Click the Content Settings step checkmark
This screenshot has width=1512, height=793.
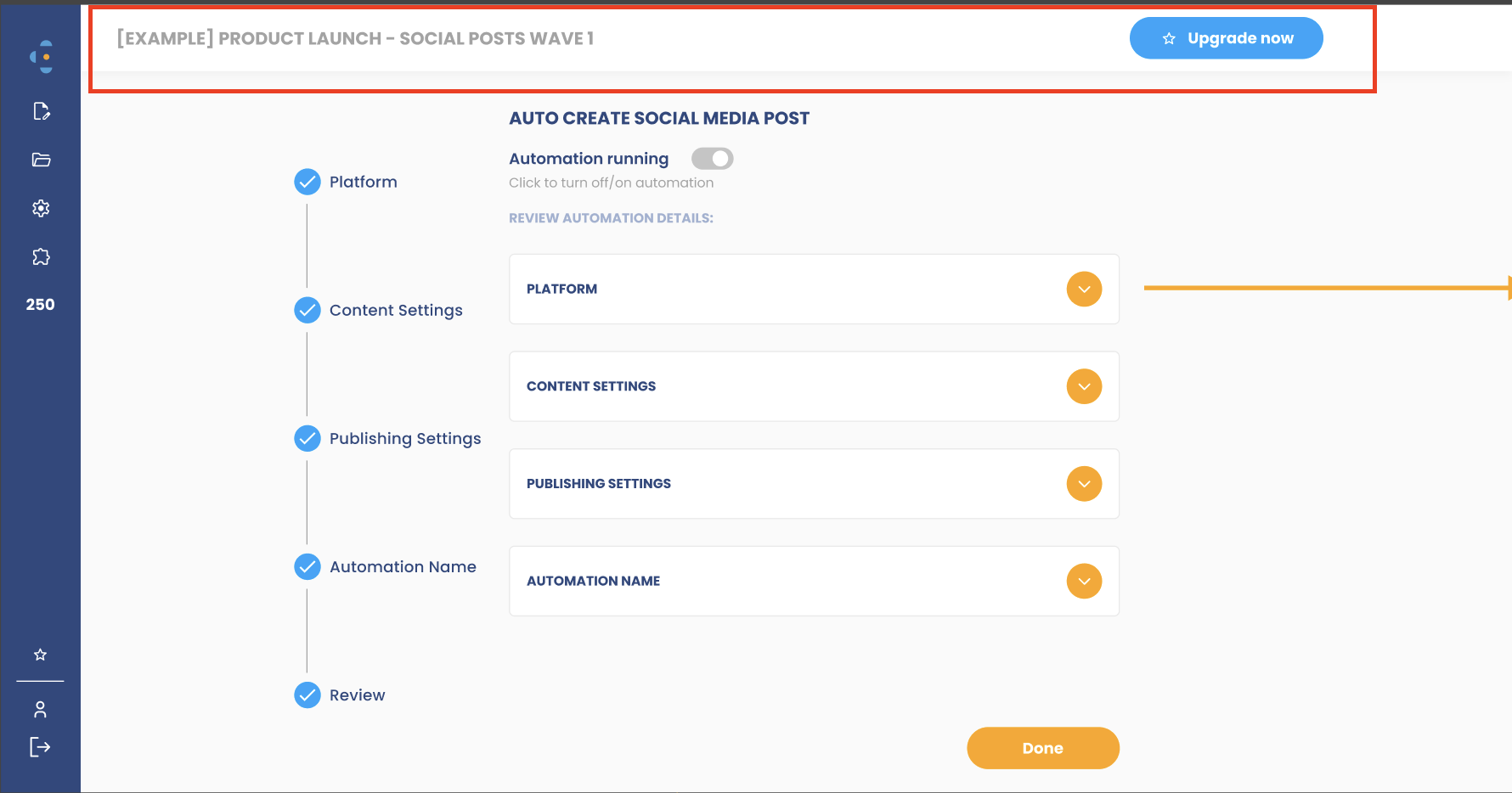click(307, 310)
